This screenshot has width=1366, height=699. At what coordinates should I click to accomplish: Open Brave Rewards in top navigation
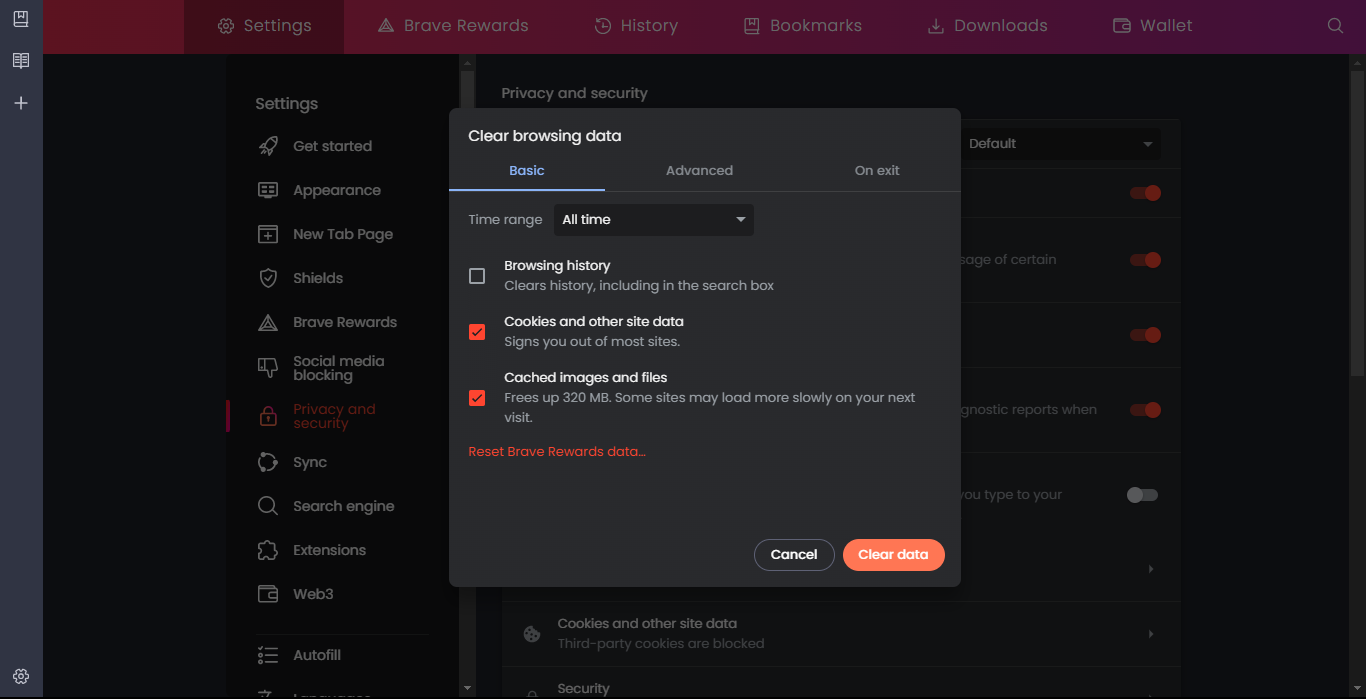[x=453, y=26]
